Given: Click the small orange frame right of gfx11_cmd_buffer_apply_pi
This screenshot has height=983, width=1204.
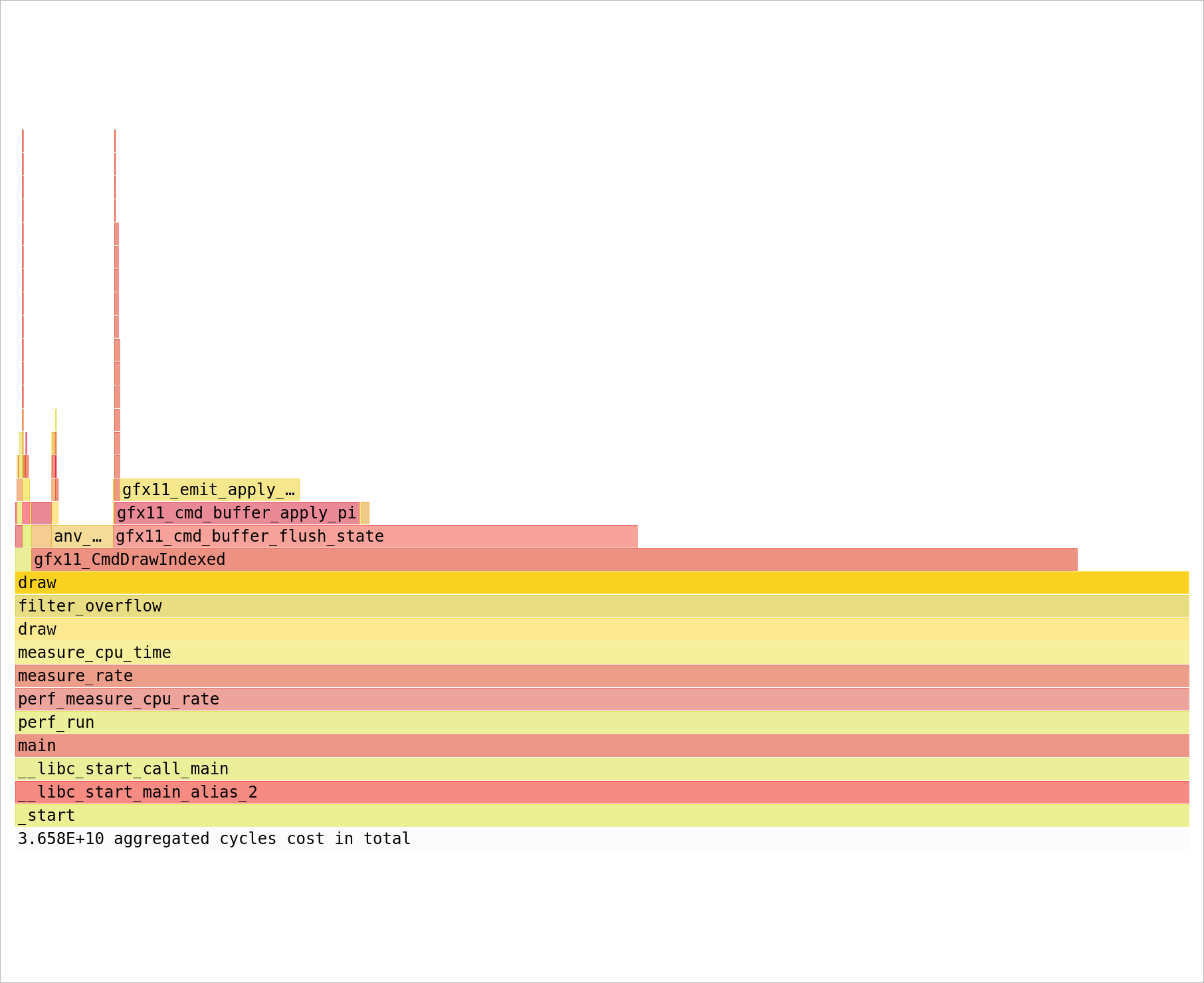Looking at the screenshot, I should pos(365,513).
